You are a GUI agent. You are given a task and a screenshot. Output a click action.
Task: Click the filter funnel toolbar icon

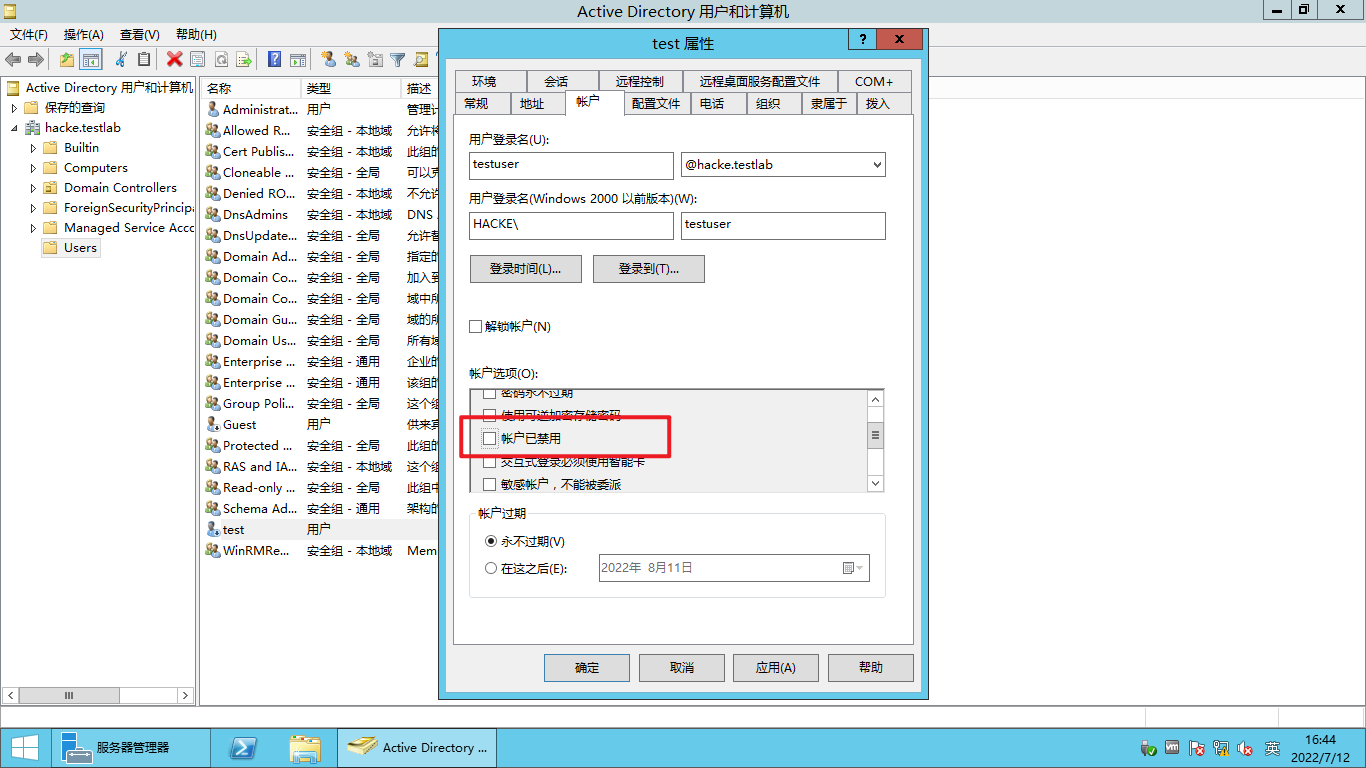coord(397,60)
